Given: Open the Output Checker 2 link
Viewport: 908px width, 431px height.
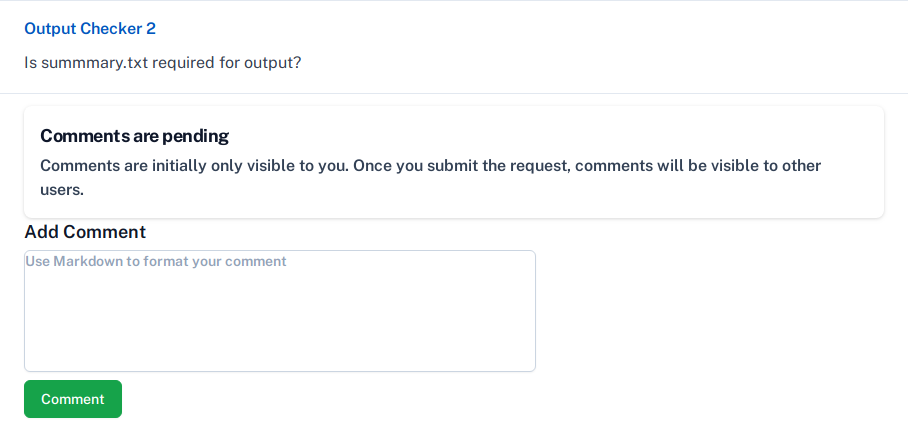Looking at the screenshot, I should pos(90,29).
